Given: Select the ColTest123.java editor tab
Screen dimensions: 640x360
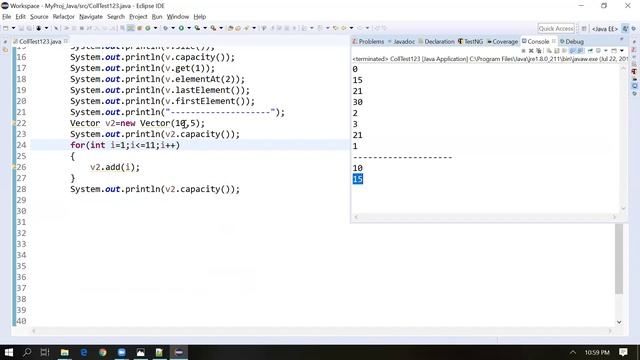Looking at the screenshot, I should [x=40, y=41].
